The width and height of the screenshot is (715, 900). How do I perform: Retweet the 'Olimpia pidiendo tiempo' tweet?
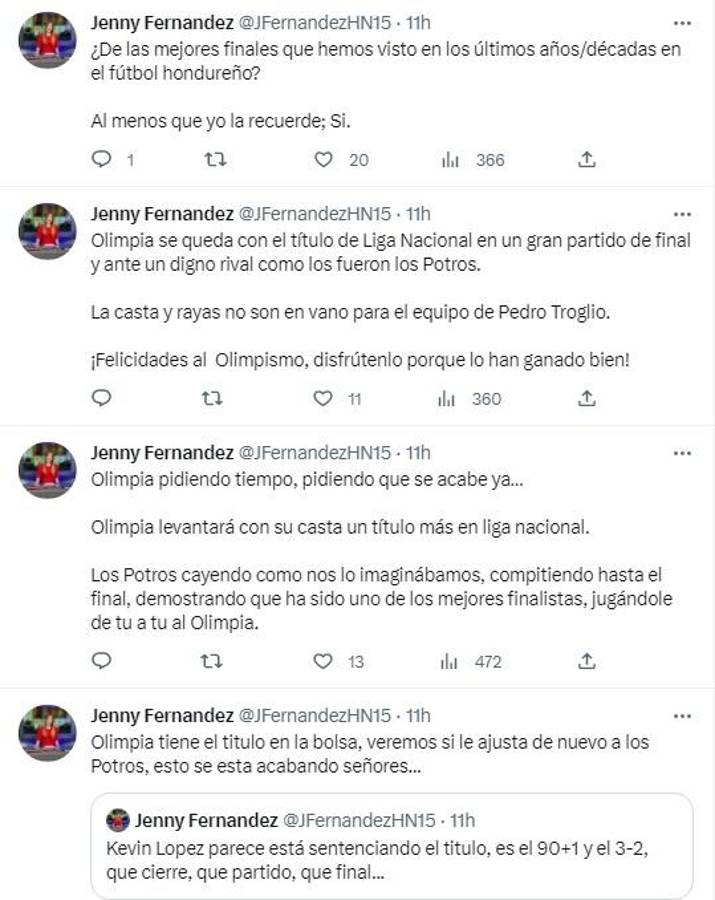[213, 661]
